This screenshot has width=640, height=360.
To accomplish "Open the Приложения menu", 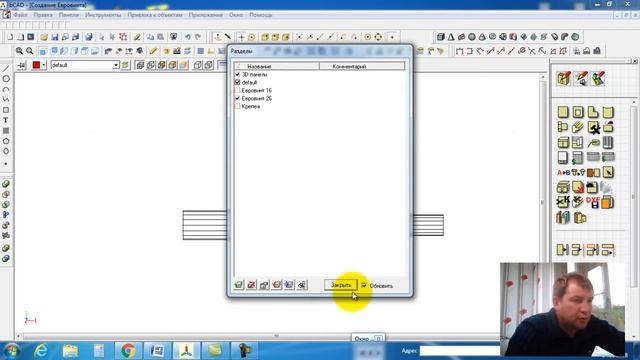I will [206, 15].
